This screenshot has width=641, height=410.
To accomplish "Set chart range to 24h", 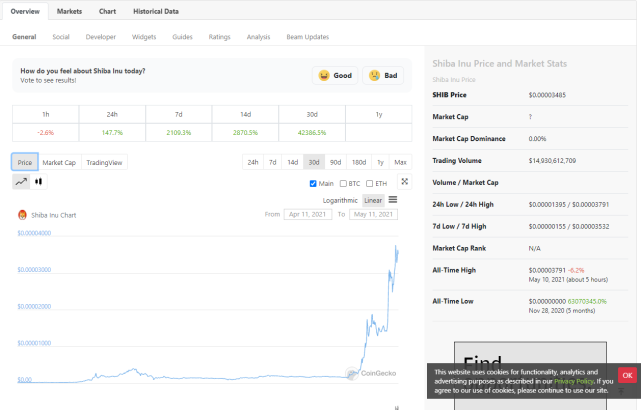I will point(253,162).
